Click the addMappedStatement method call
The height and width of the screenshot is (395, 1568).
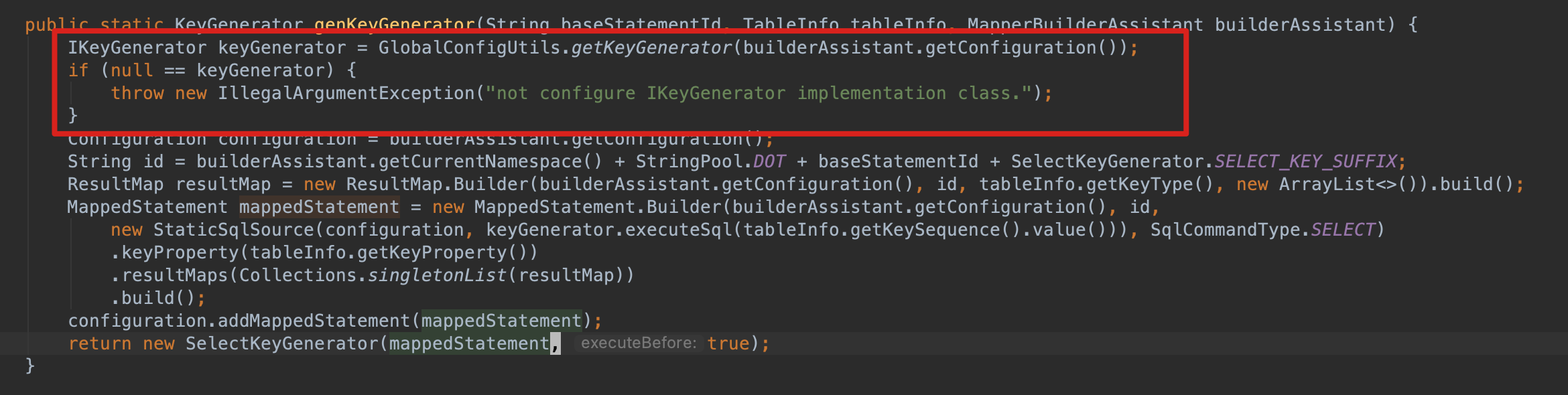click(314, 321)
